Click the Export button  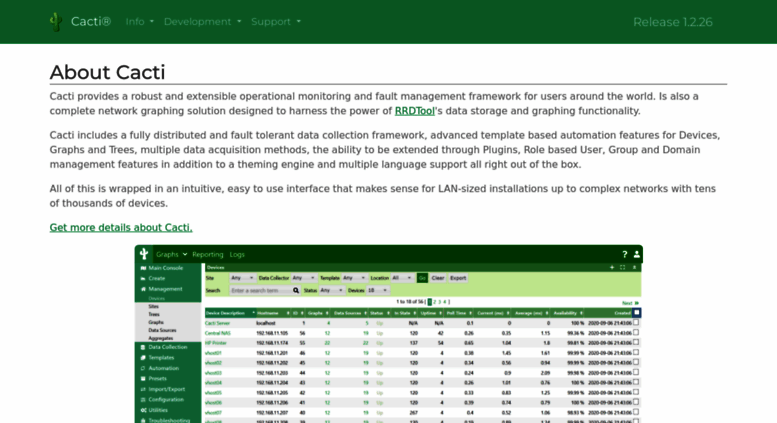(458, 278)
